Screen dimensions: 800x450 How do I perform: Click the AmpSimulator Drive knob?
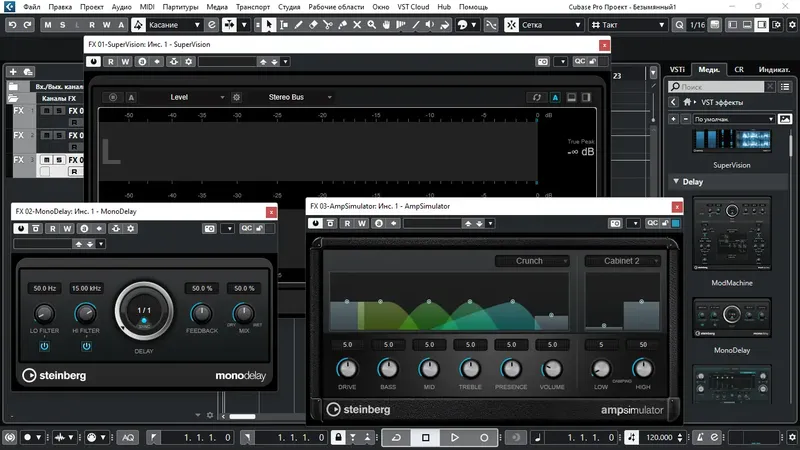347,368
